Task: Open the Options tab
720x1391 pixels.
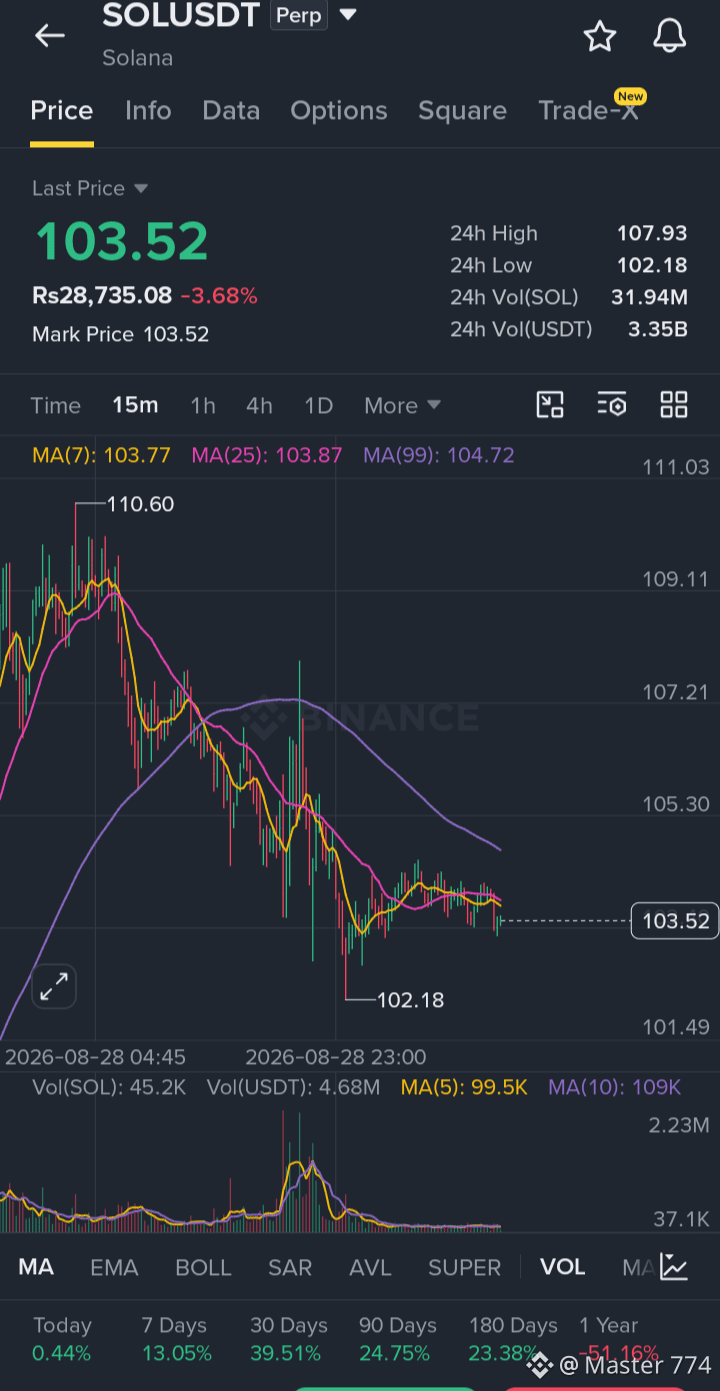Action: tap(339, 111)
